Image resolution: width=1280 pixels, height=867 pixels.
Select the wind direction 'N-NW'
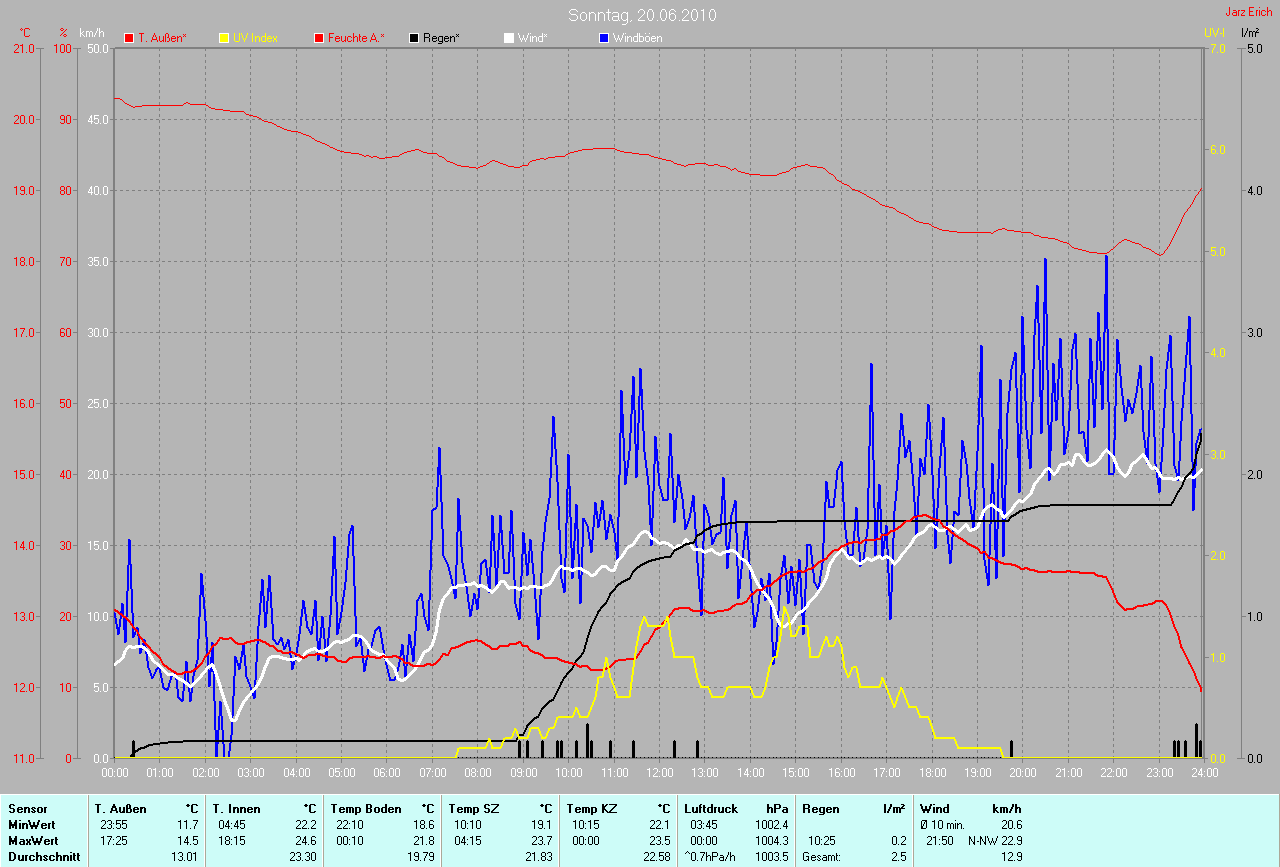point(983,840)
